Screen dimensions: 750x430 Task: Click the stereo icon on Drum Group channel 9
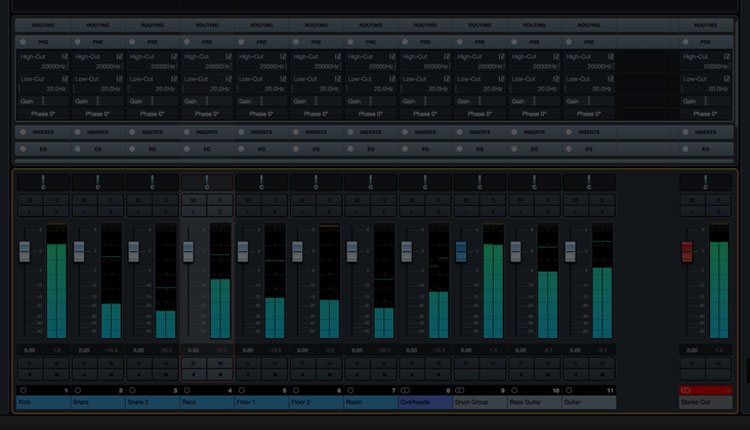click(x=459, y=390)
